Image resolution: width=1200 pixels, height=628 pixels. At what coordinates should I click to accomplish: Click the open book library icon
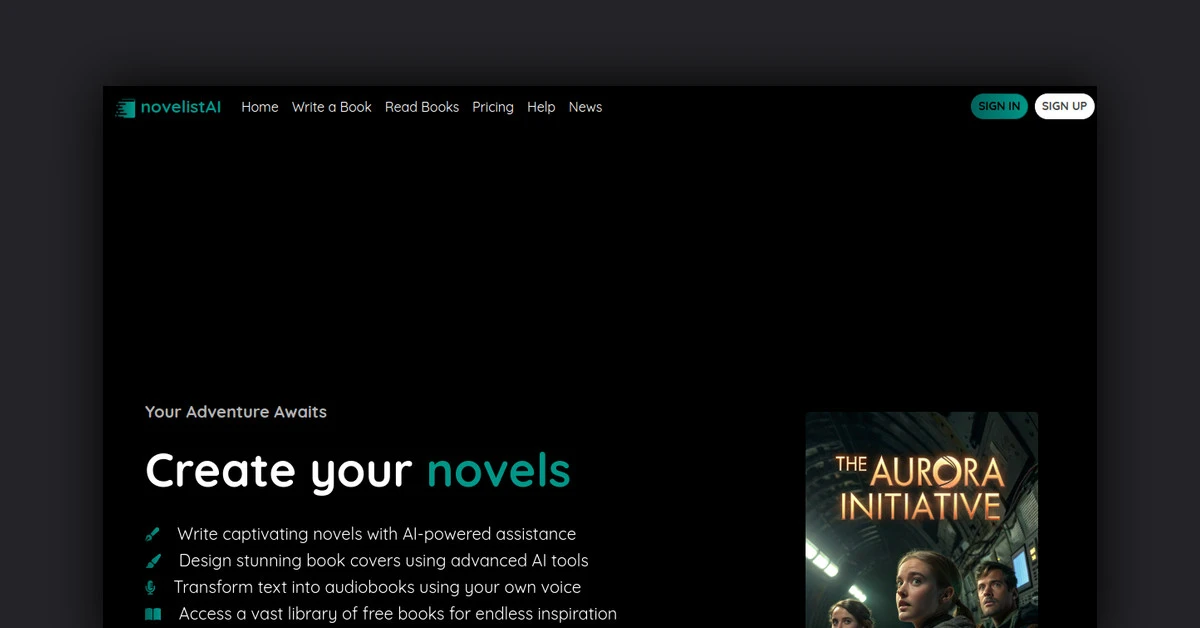tap(152, 614)
